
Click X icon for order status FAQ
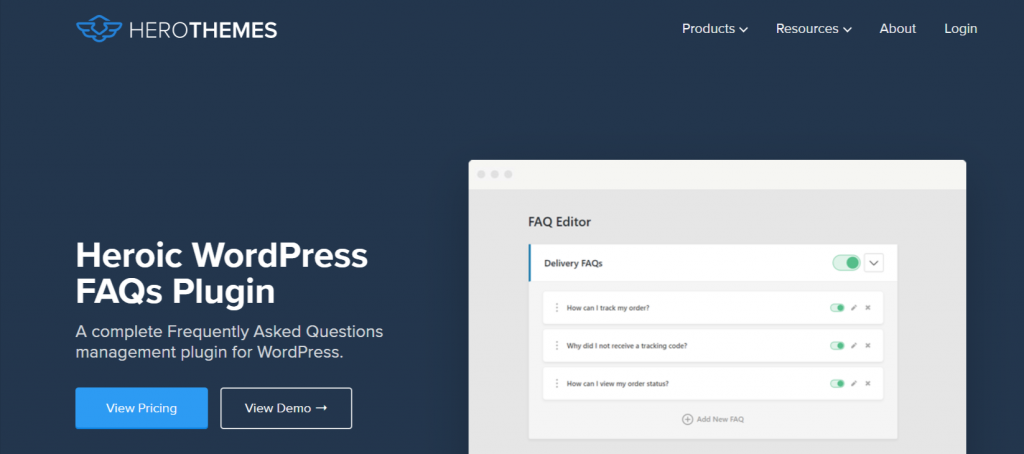[868, 383]
